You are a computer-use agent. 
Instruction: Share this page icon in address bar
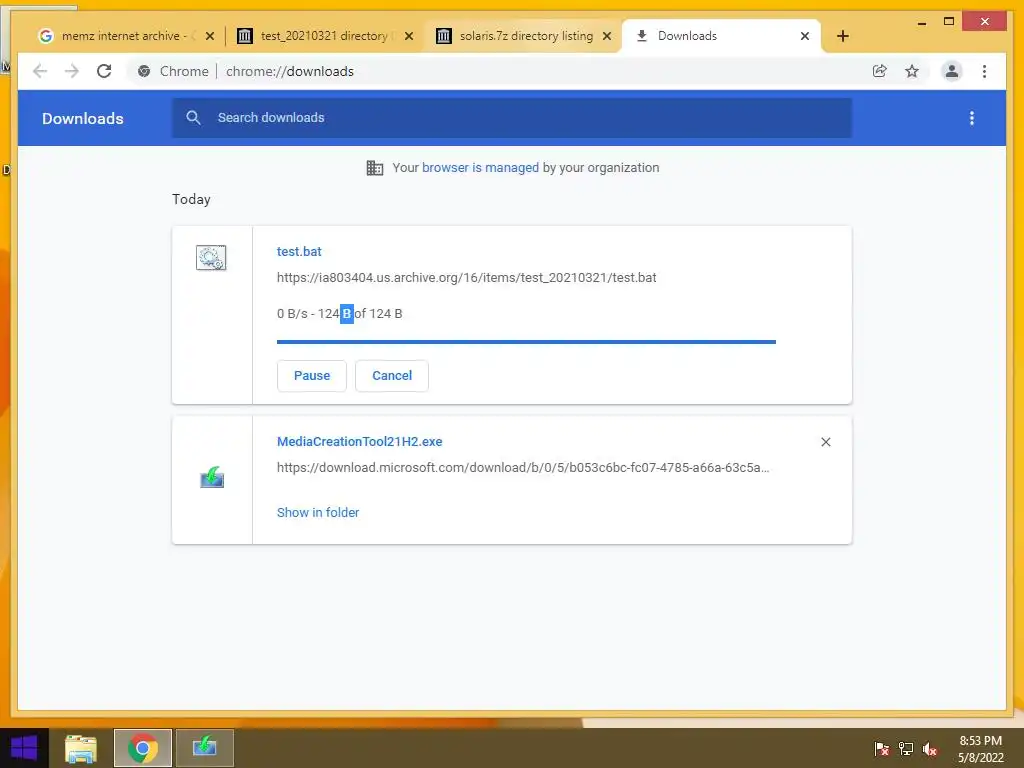tap(880, 71)
